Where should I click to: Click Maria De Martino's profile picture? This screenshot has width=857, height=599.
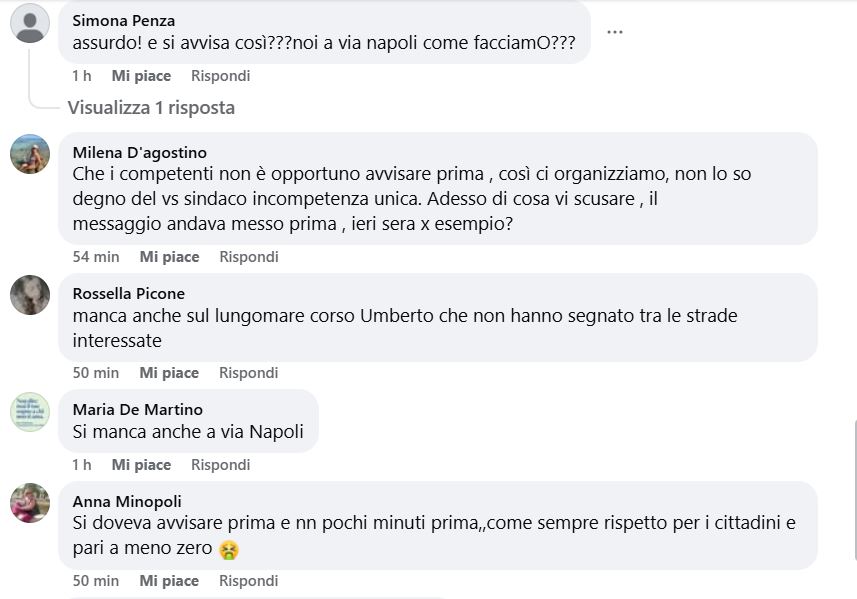click(30, 412)
